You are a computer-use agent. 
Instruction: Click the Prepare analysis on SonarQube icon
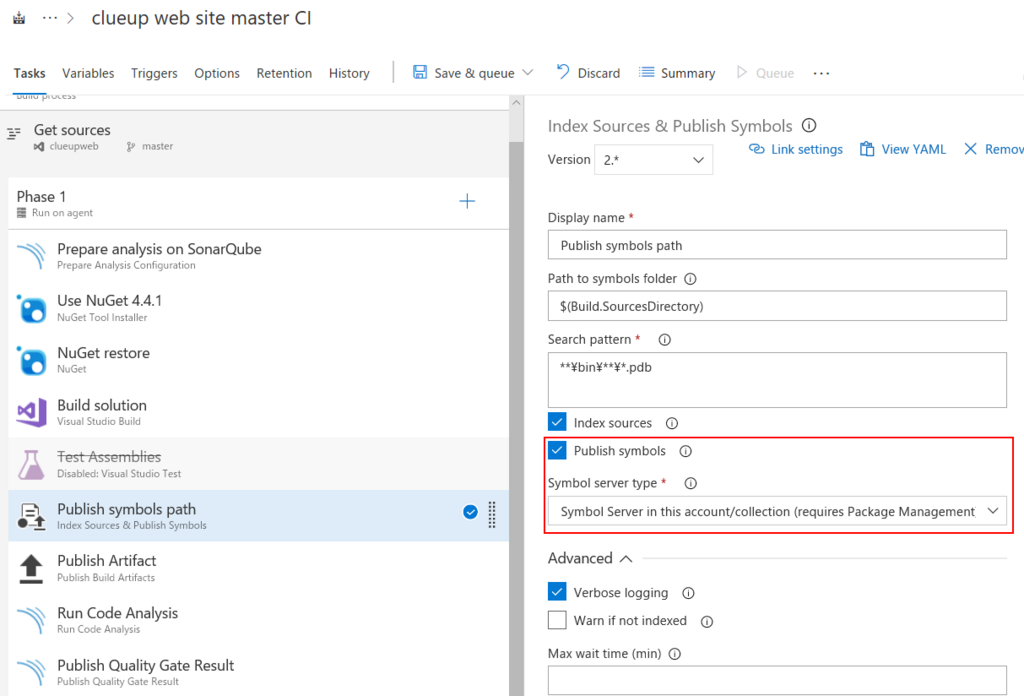tap(31, 256)
